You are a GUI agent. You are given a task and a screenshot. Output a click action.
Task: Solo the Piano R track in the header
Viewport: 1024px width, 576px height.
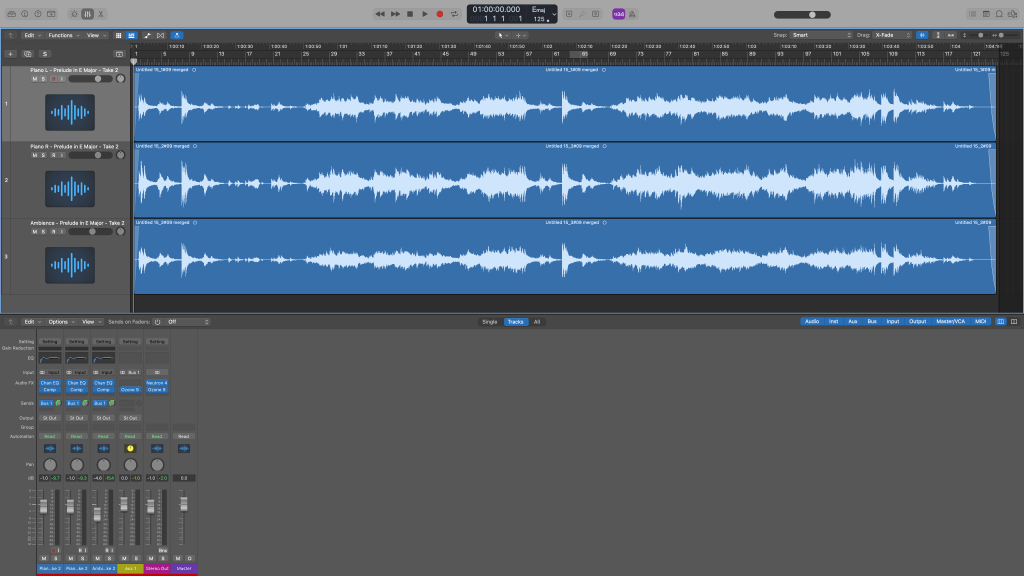coord(42,155)
